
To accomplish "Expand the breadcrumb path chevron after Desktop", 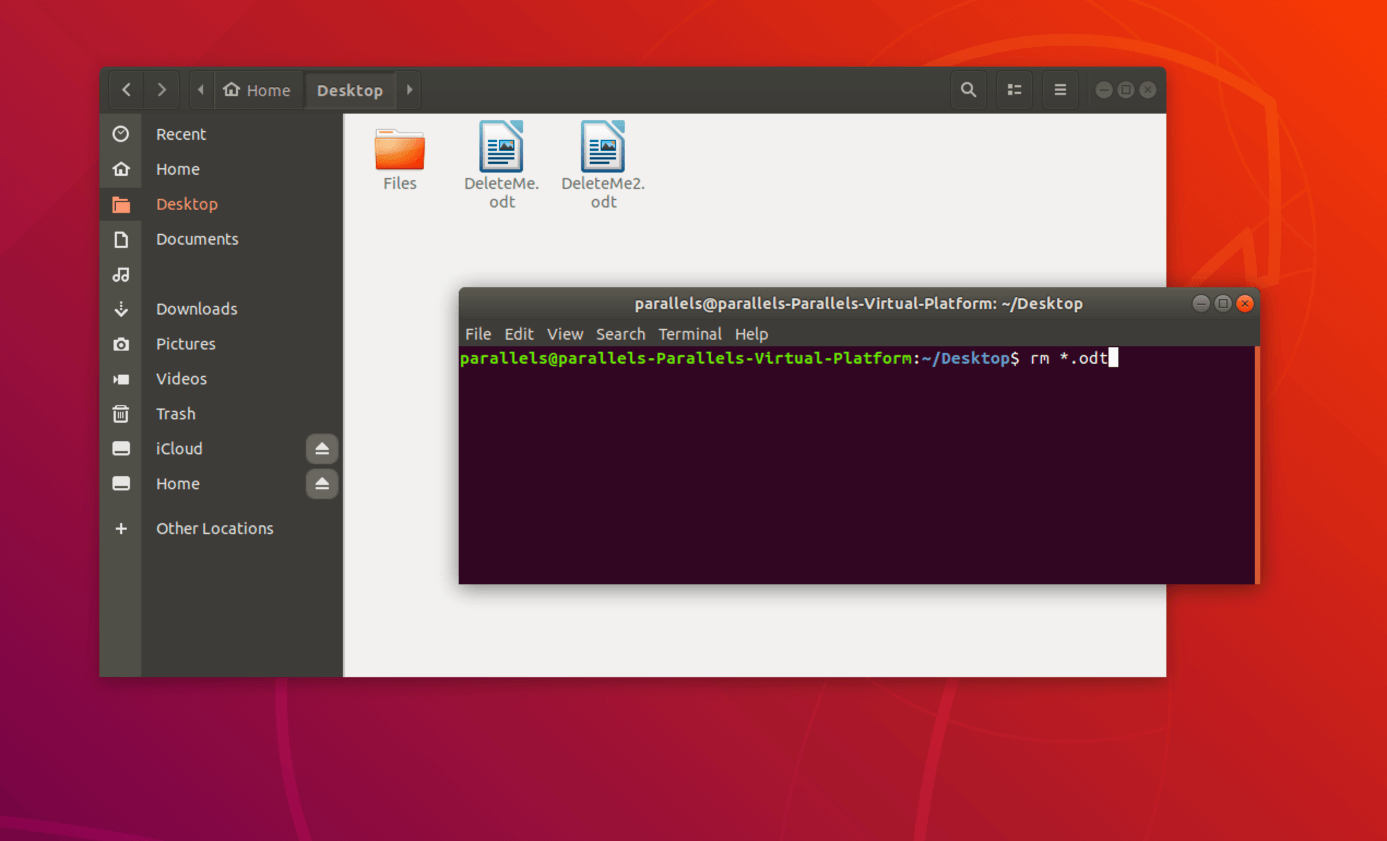I will point(409,89).
